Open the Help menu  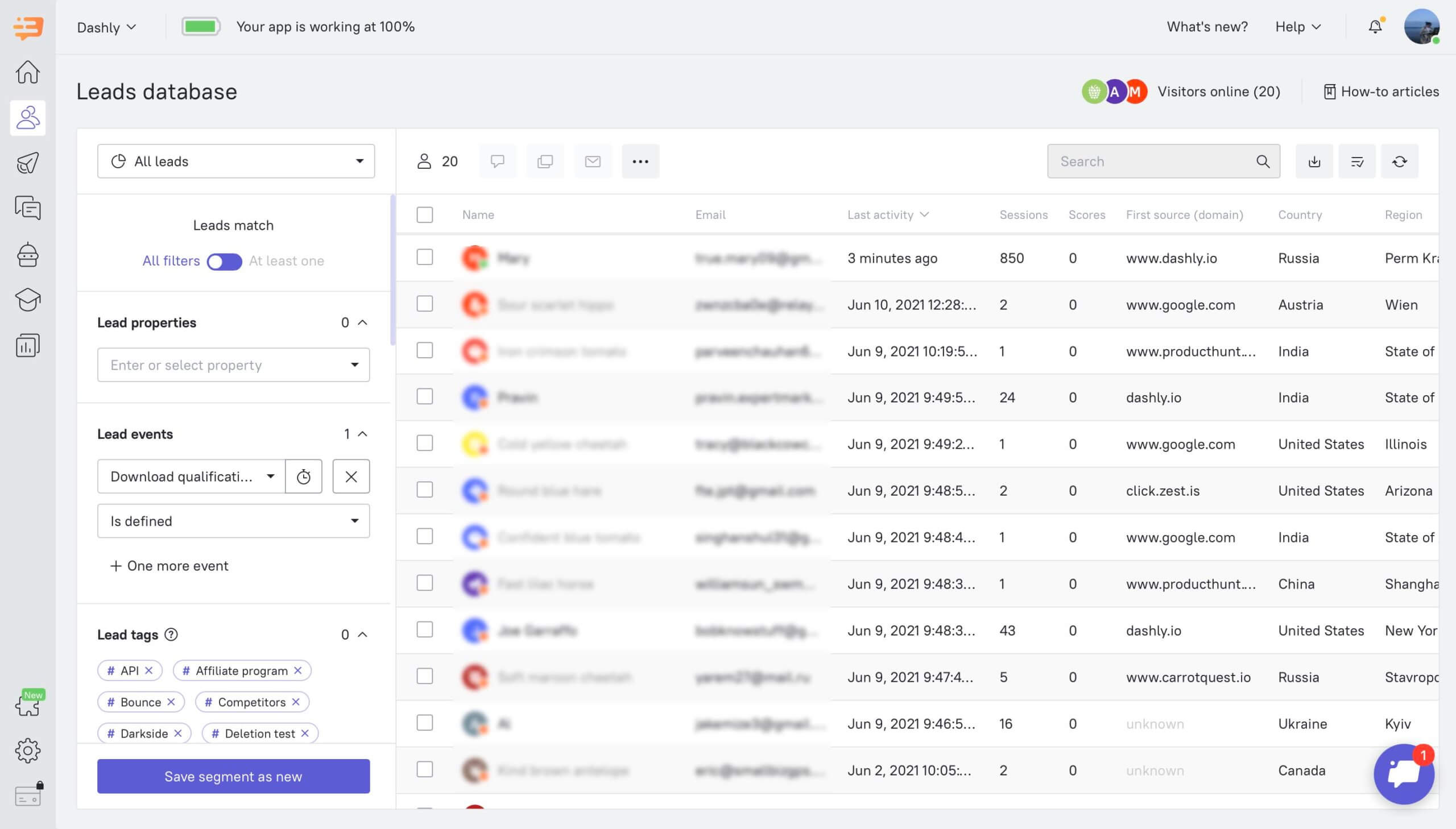tap(1297, 27)
